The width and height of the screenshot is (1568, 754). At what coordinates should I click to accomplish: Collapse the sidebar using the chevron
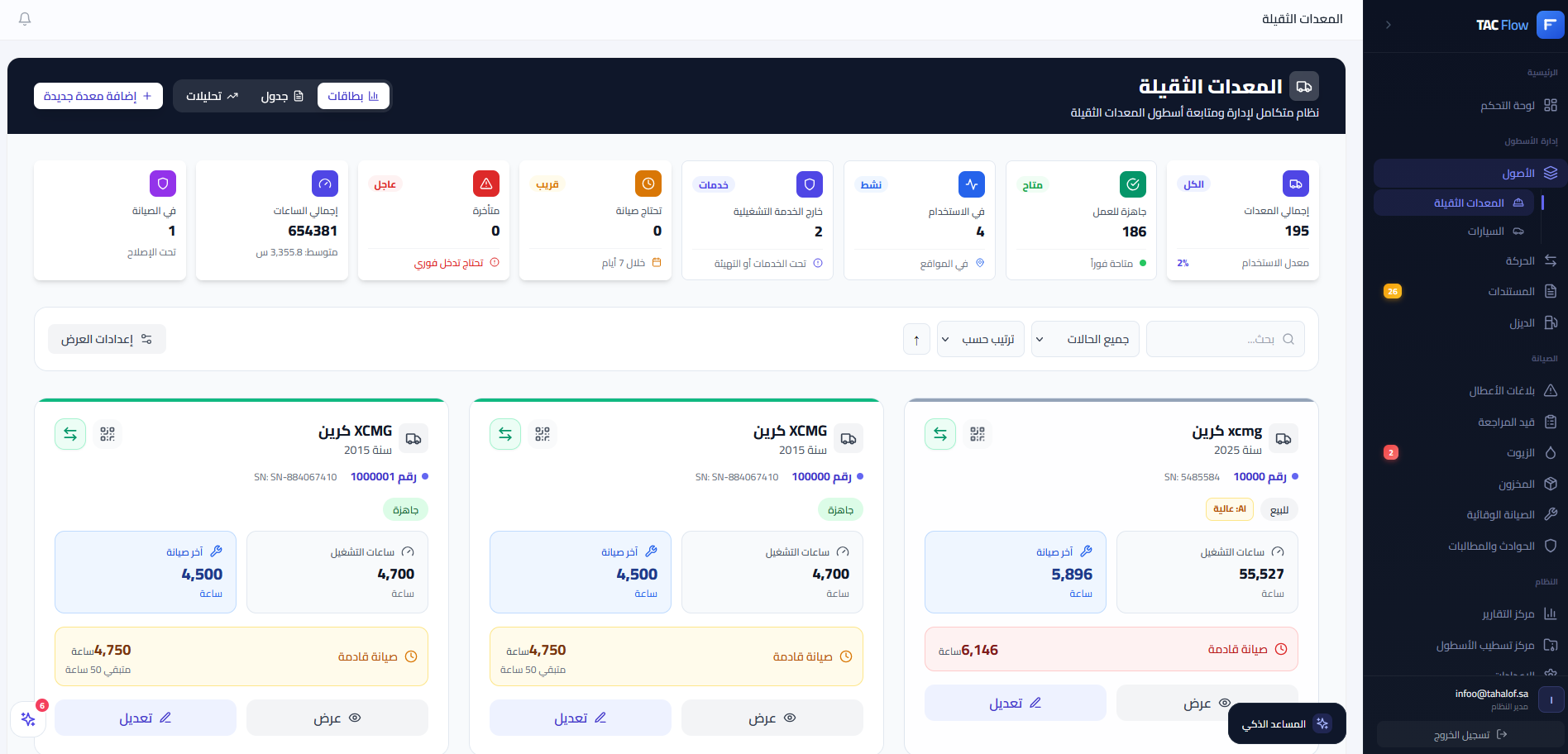[1388, 25]
